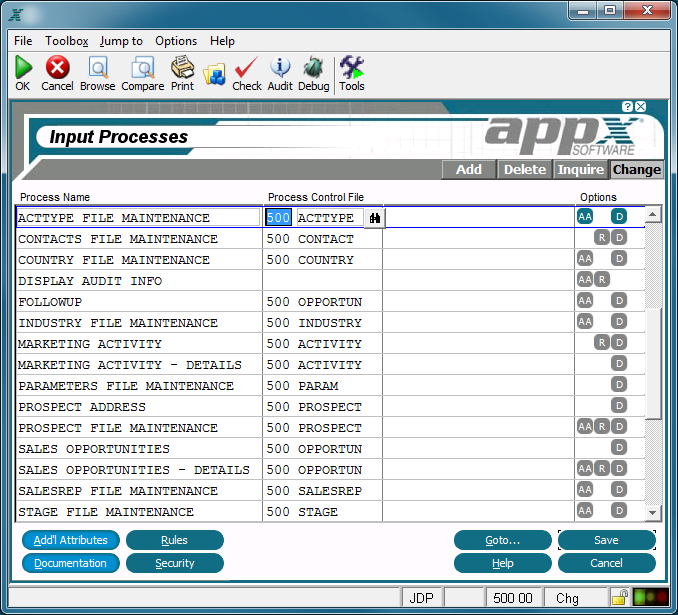Click the ACTTYPE FILE MAINTENANCE name field
Screen dimensions: 678x615
click(x=138, y=218)
